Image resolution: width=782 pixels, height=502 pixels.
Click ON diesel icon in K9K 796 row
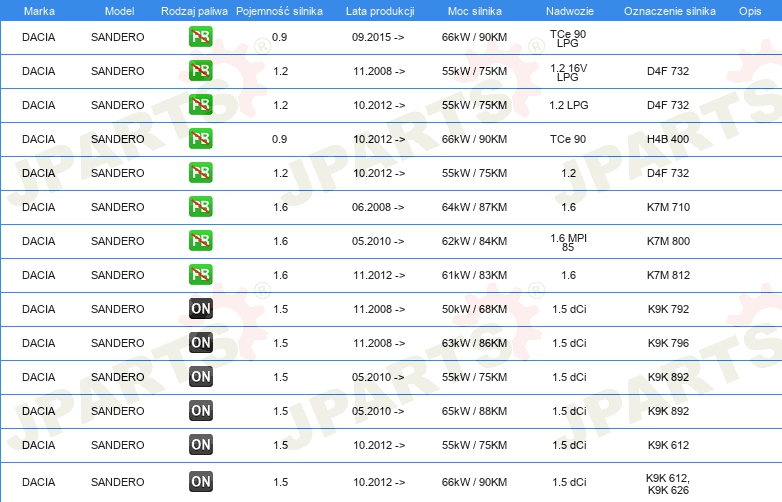tap(200, 342)
